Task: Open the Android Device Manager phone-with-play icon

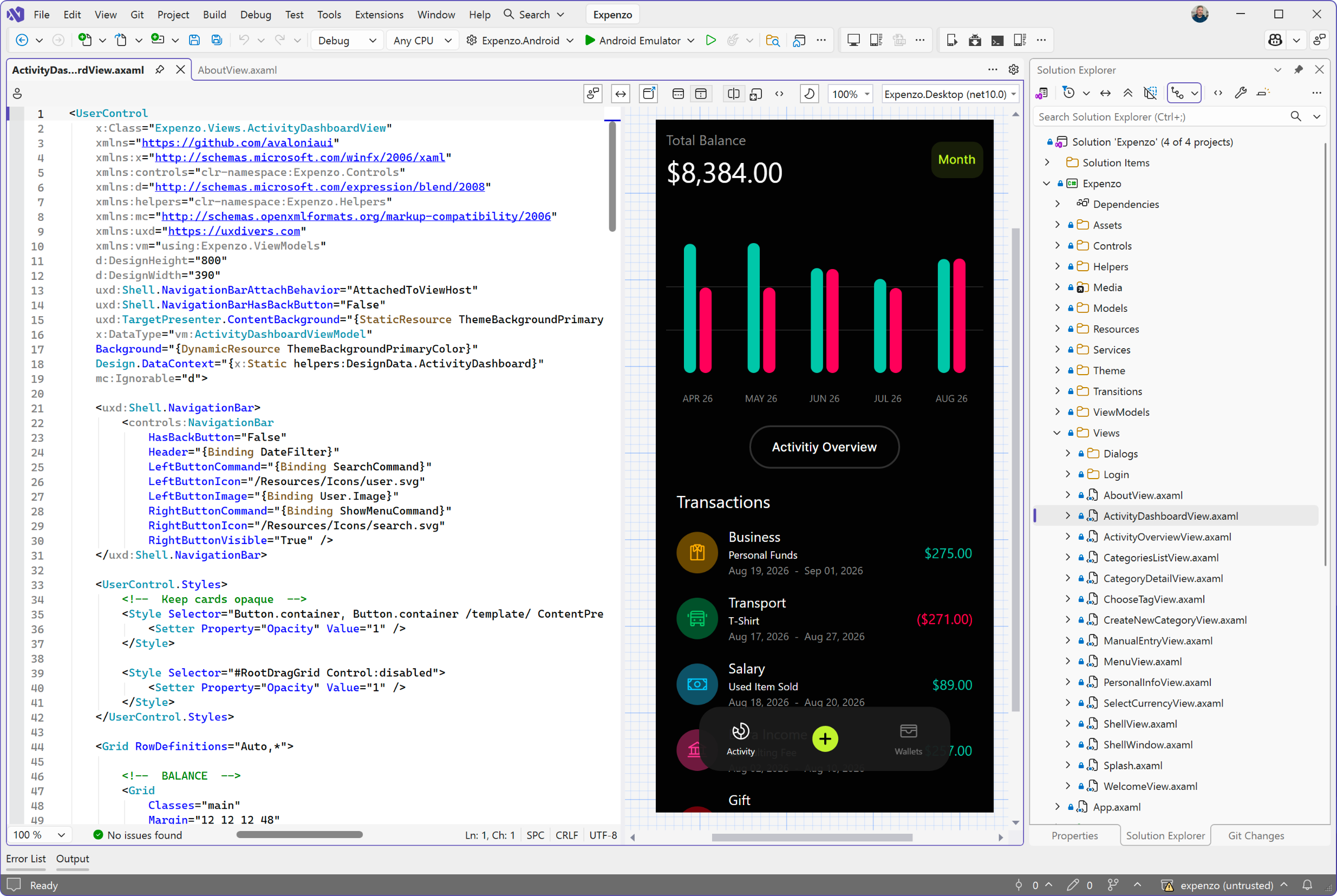Action: [x=952, y=40]
